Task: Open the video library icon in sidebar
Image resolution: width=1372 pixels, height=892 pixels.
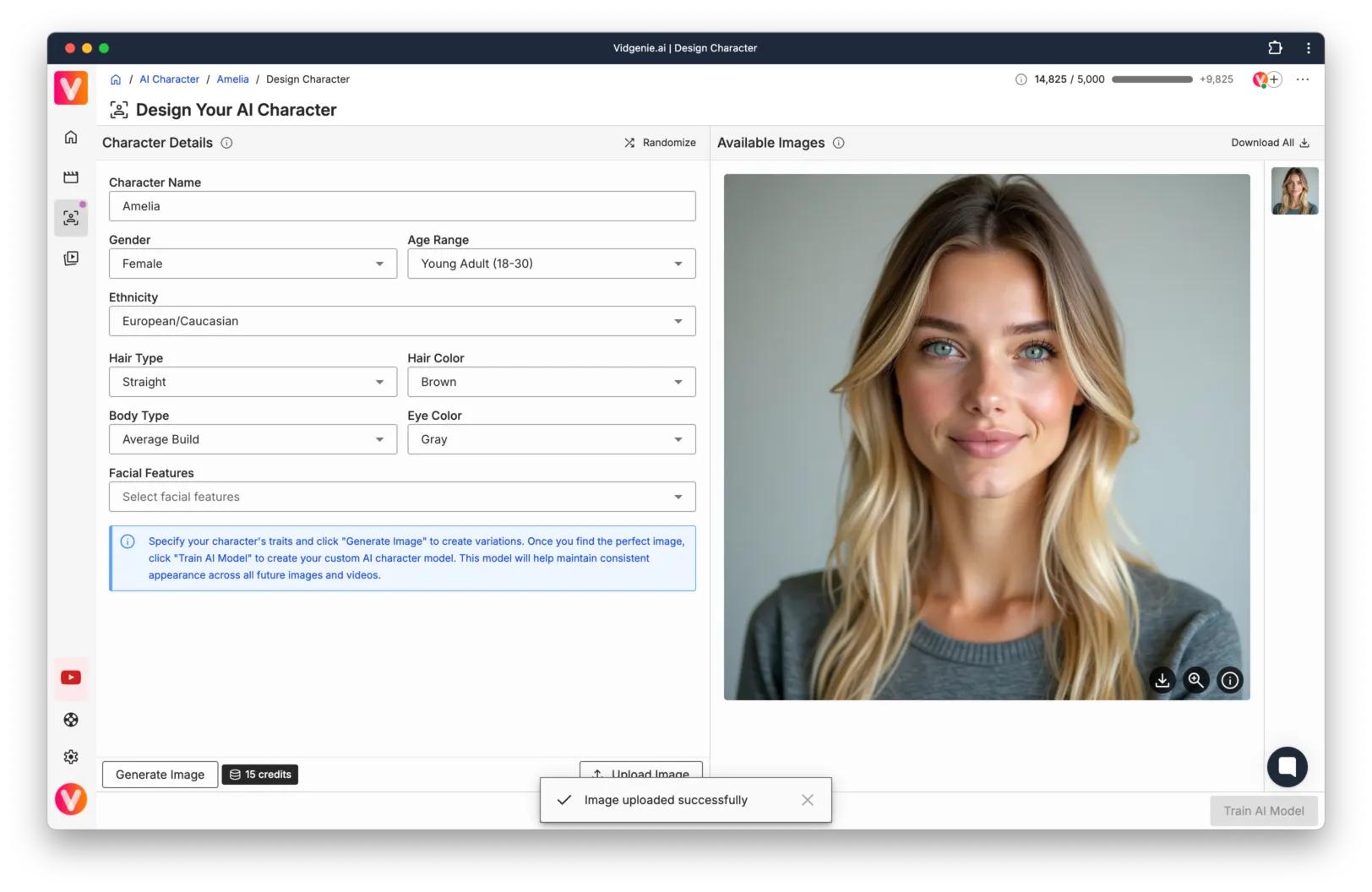Action: [71, 258]
